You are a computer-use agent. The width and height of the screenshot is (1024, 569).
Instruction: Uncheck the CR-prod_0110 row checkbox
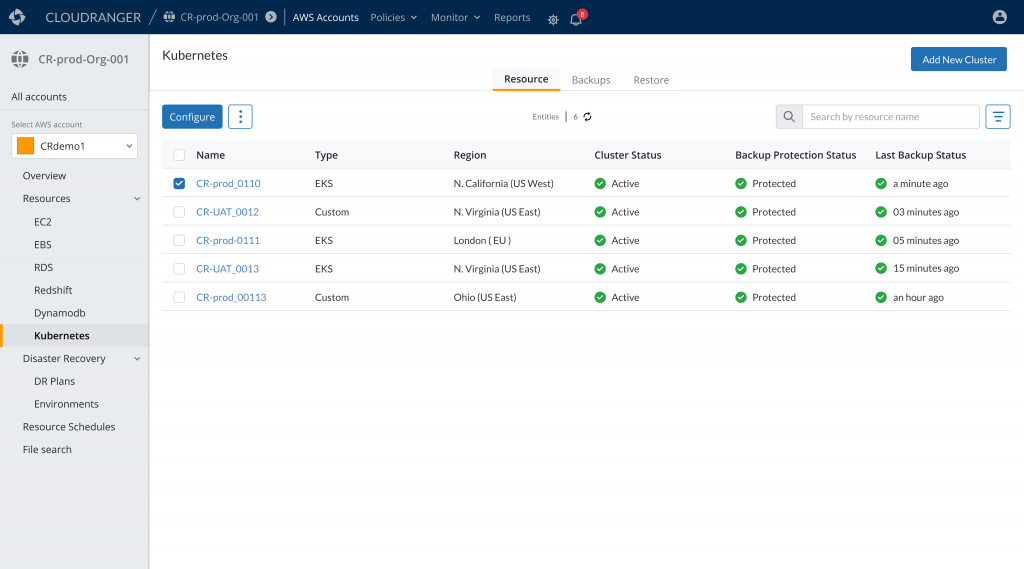[x=179, y=184]
